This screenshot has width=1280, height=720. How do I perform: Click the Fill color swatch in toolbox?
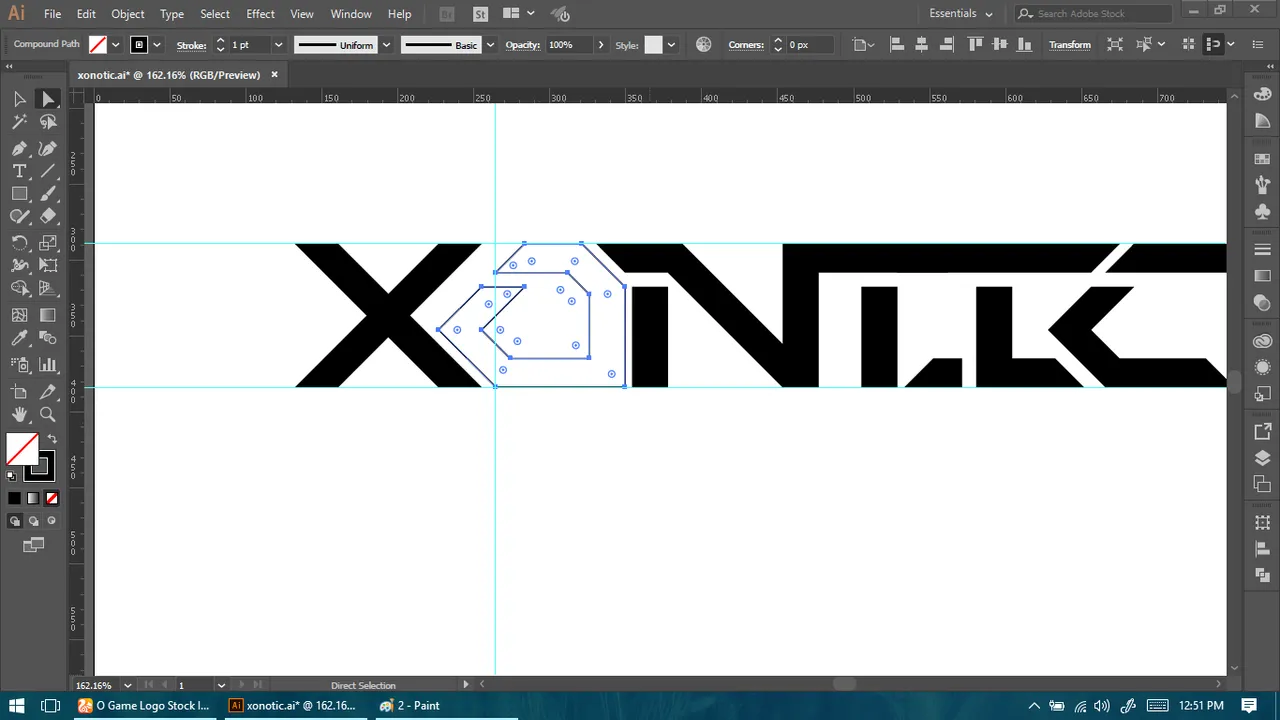(22, 448)
